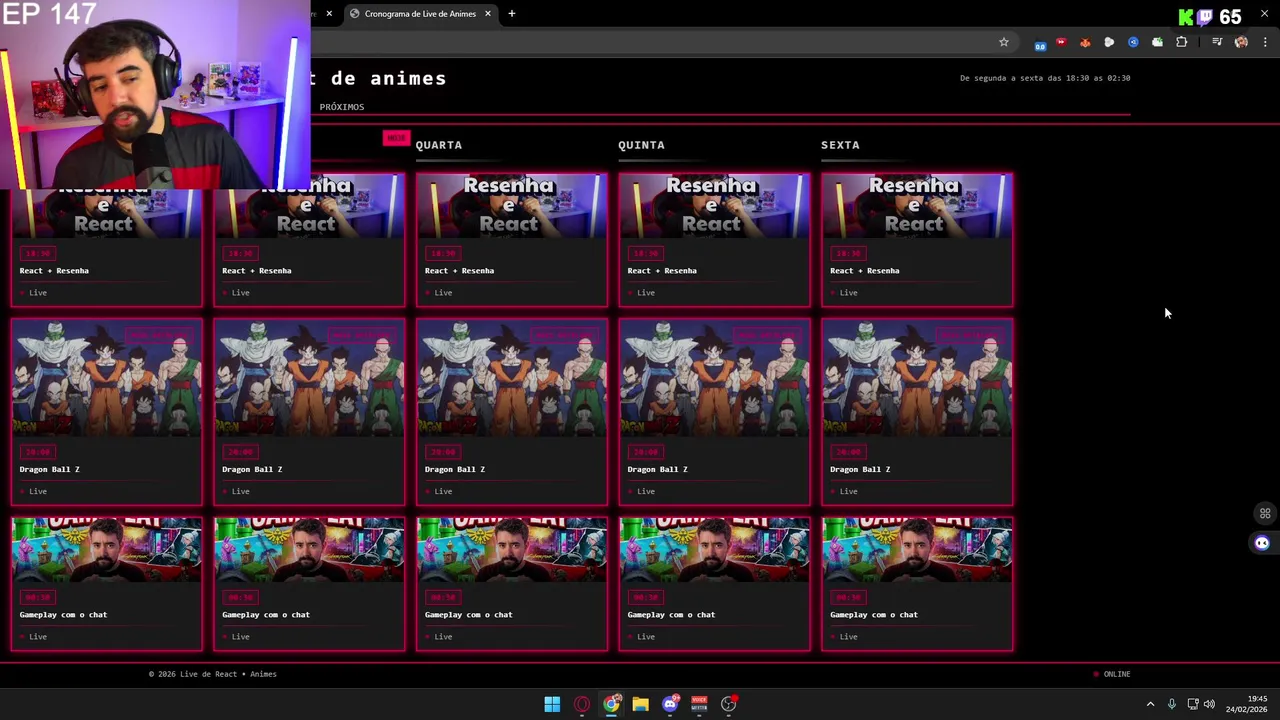Open the Gameplay thumbnail under SEXTA
The width and height of the screenshot is (1280, 720).
917,550
